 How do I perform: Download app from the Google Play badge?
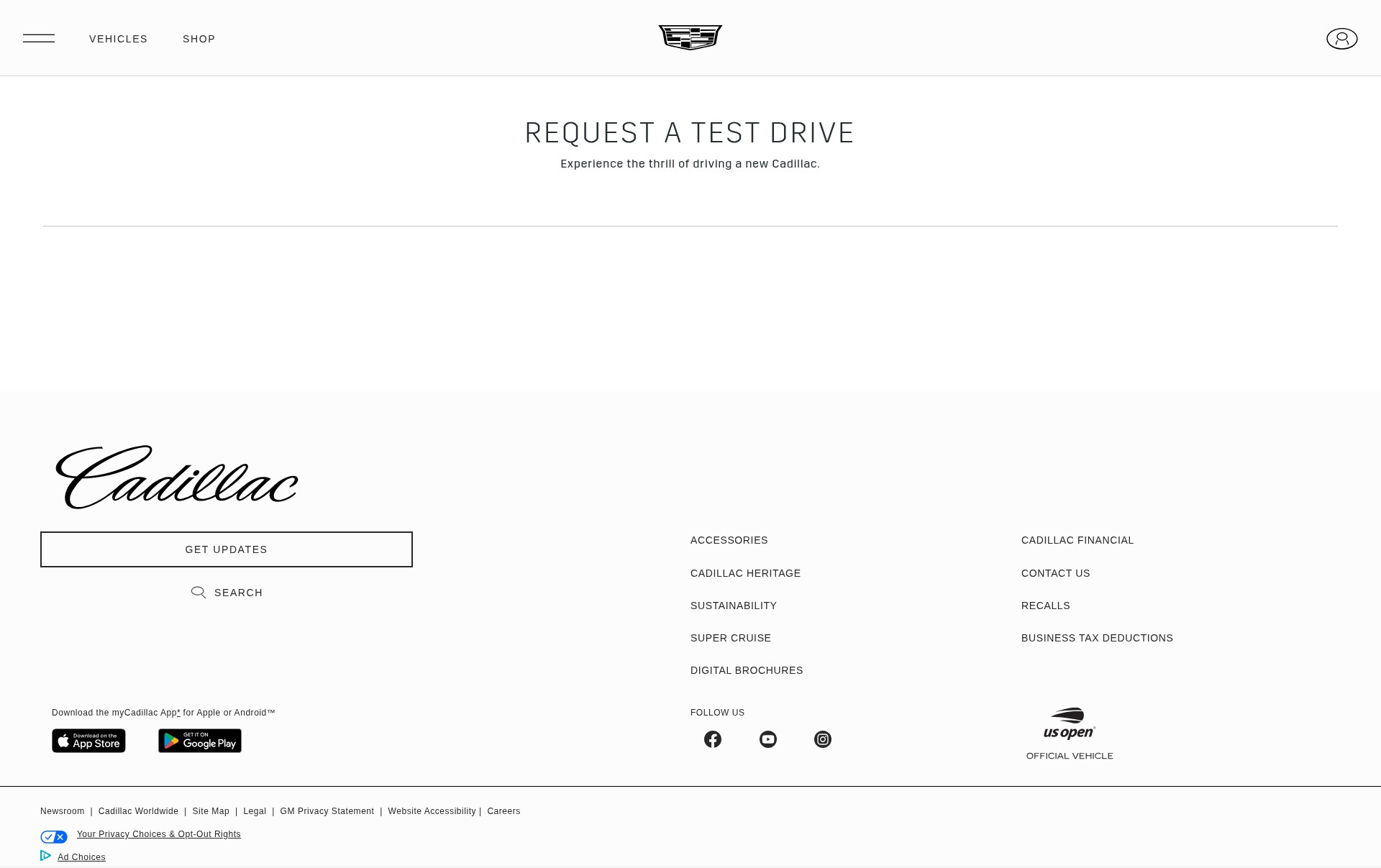[199, 741]
